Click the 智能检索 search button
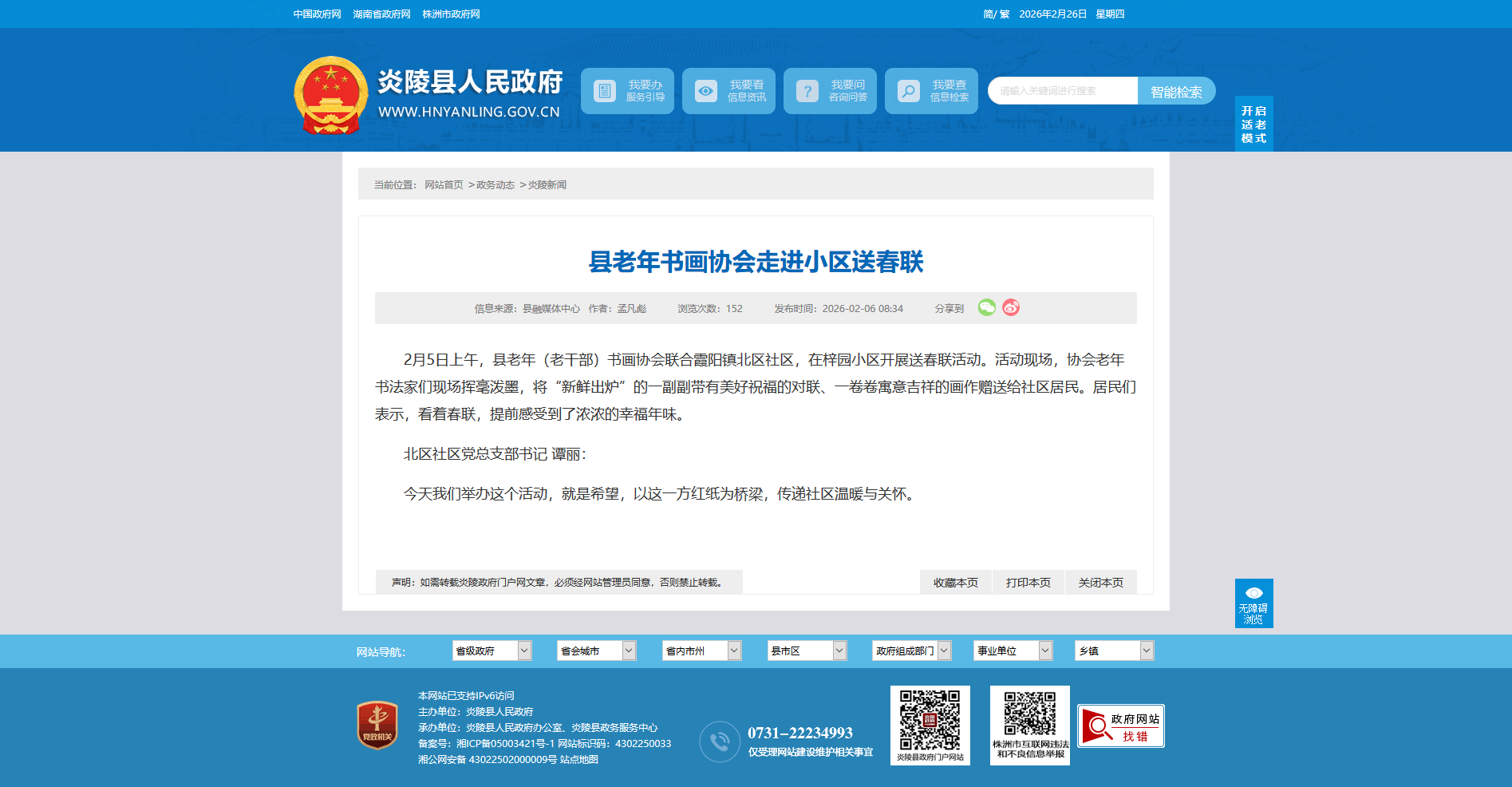 [1176, 92]
